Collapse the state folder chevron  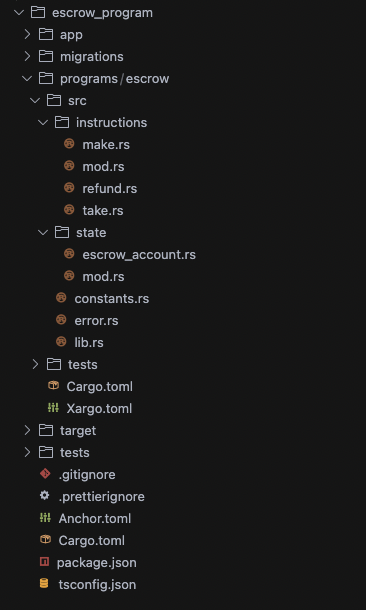click(43, 233)
